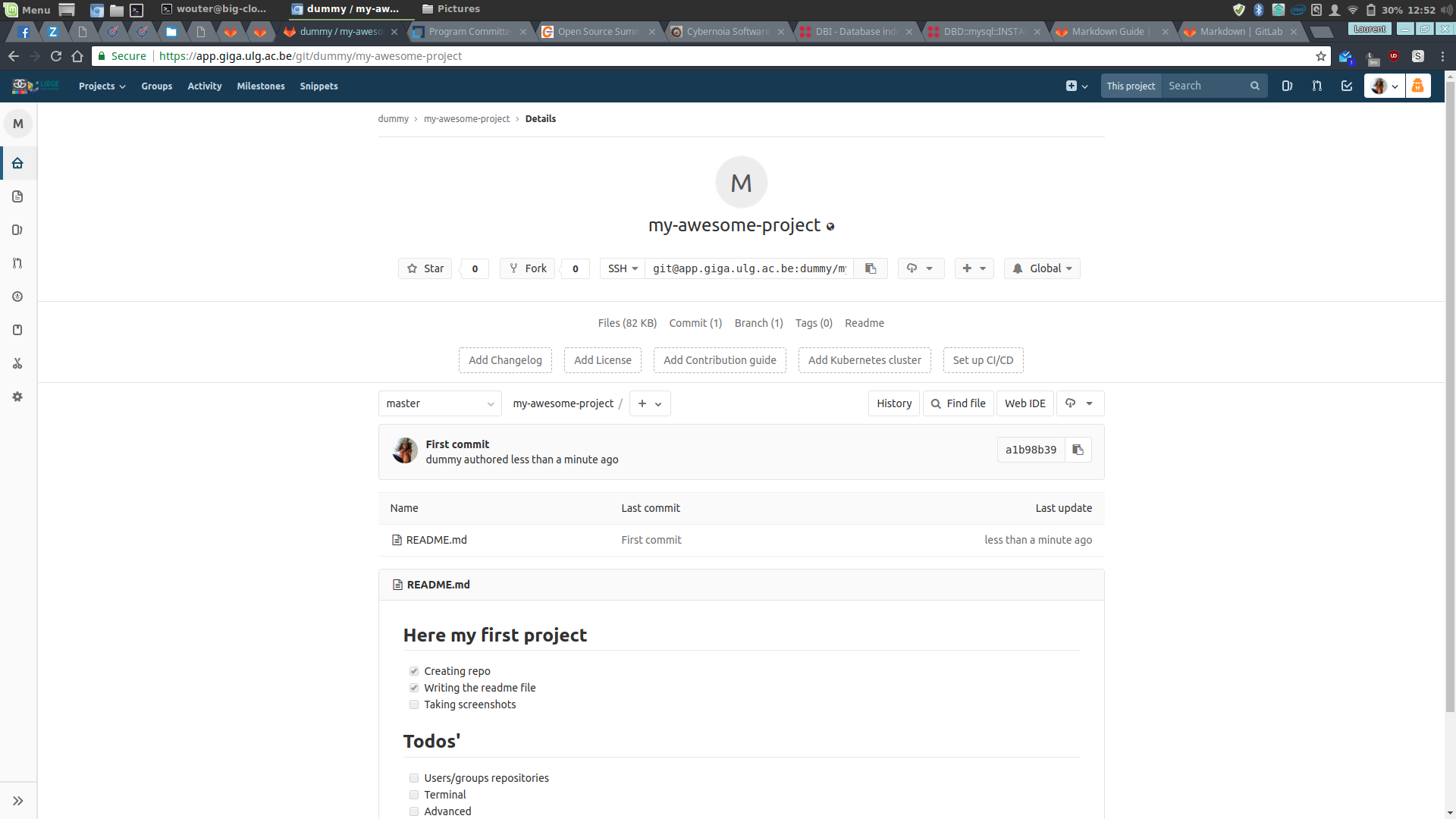Toggle the Taking screenshots checkbox

(x=414, y=704)
